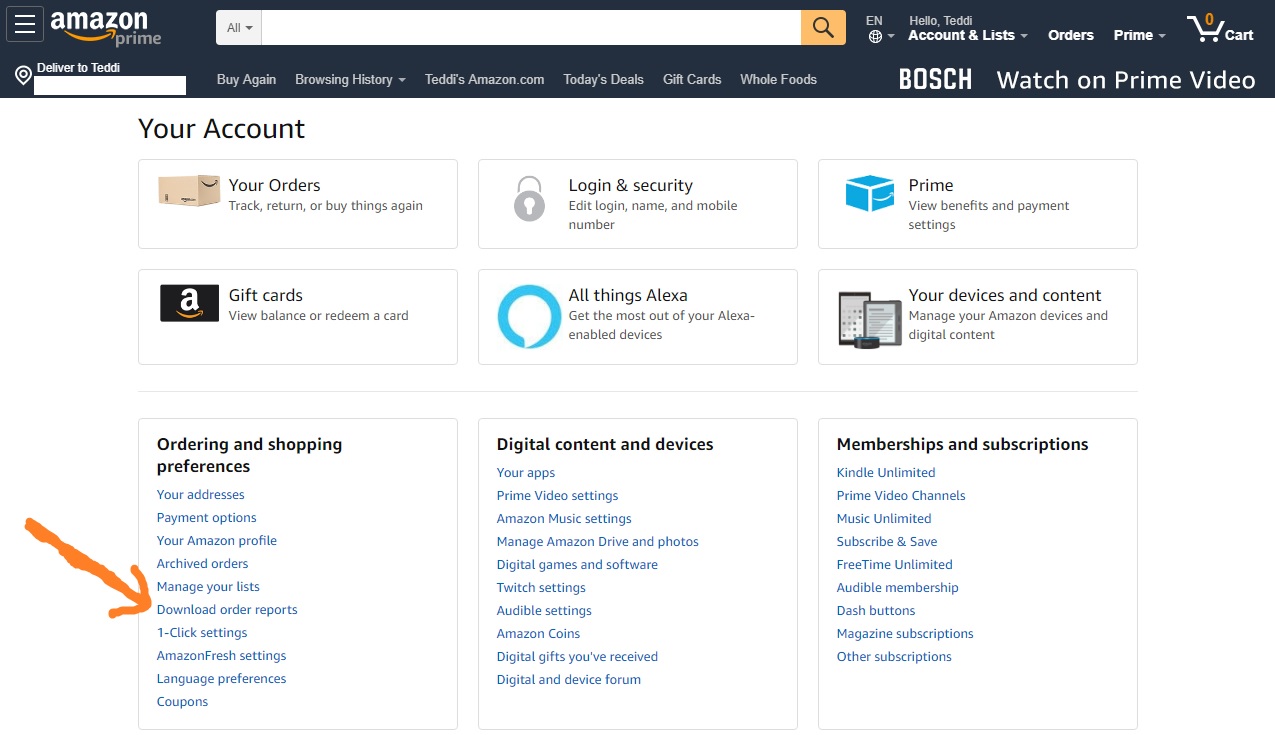
Task: Click the Alexa ring icon
Action: 529,317
